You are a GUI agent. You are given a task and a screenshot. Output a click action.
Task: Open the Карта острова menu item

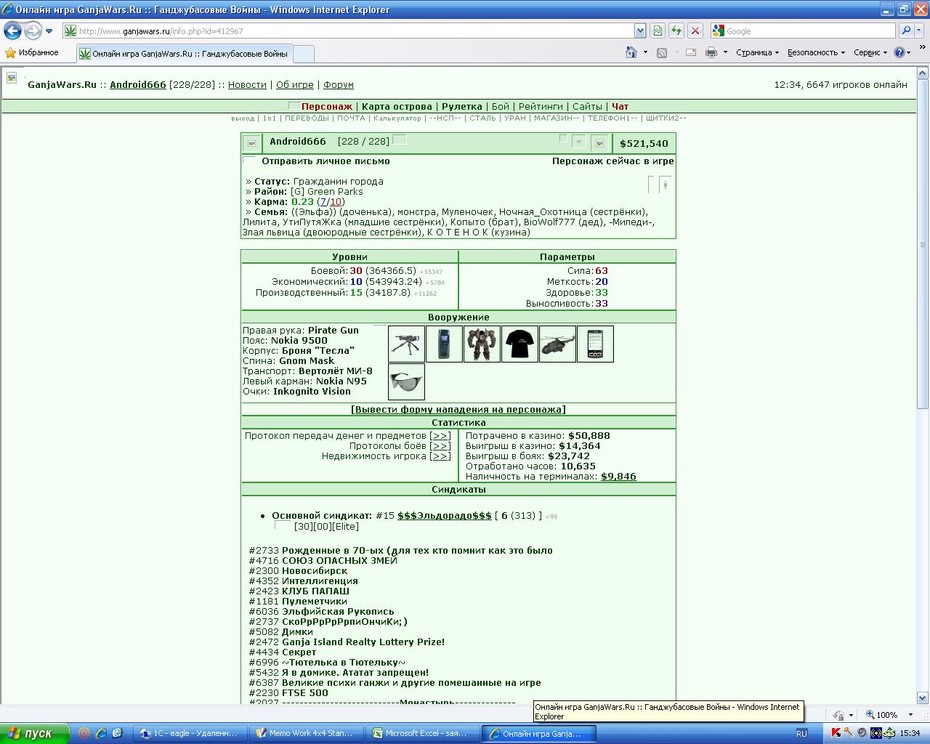(x=397, y=107)
